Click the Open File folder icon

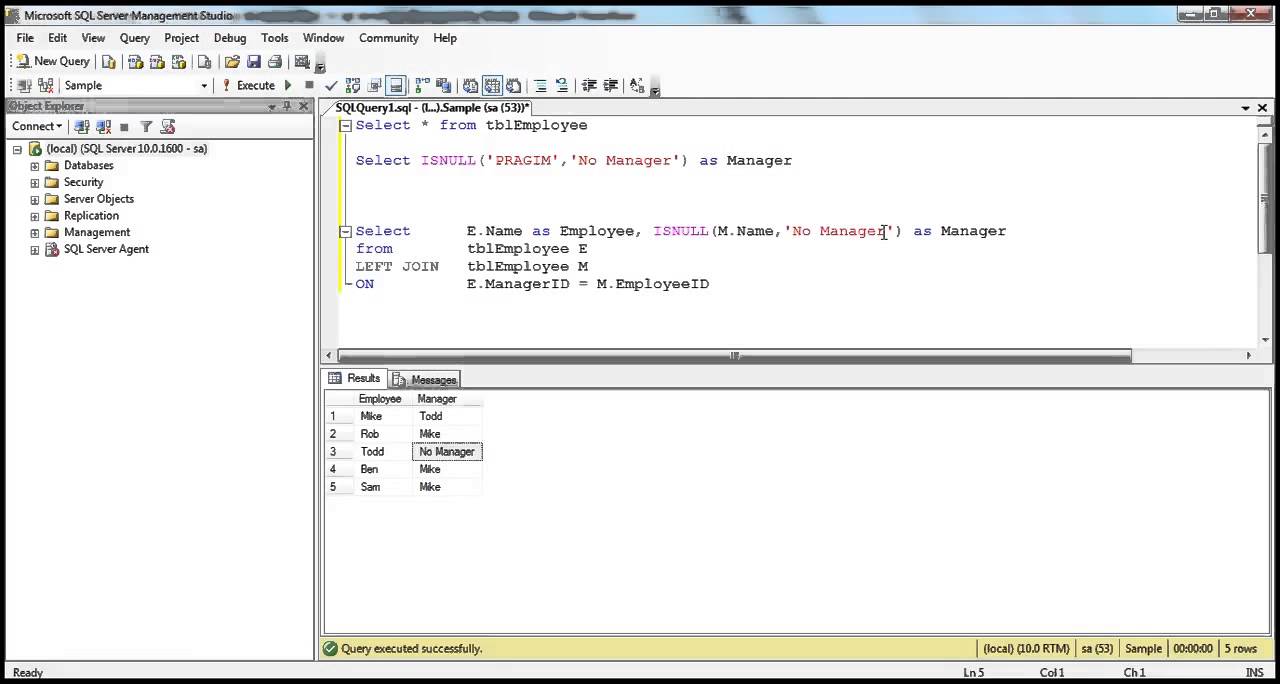click(232, 61)
